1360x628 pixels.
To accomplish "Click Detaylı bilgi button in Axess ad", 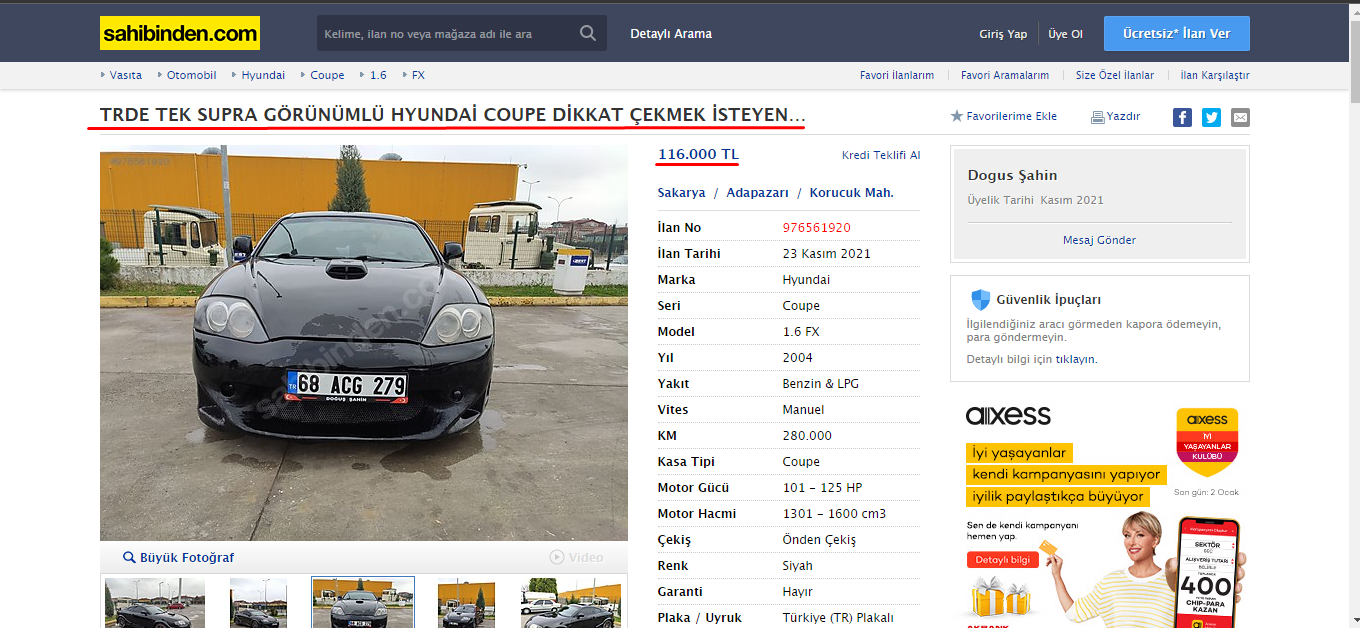I will tap(1002, 560).
